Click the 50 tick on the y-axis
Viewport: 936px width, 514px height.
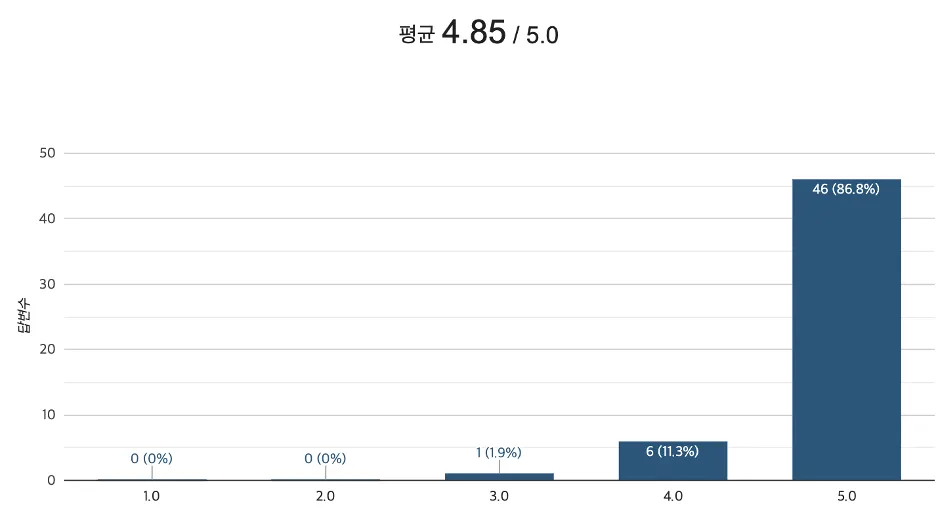point(47,153)
